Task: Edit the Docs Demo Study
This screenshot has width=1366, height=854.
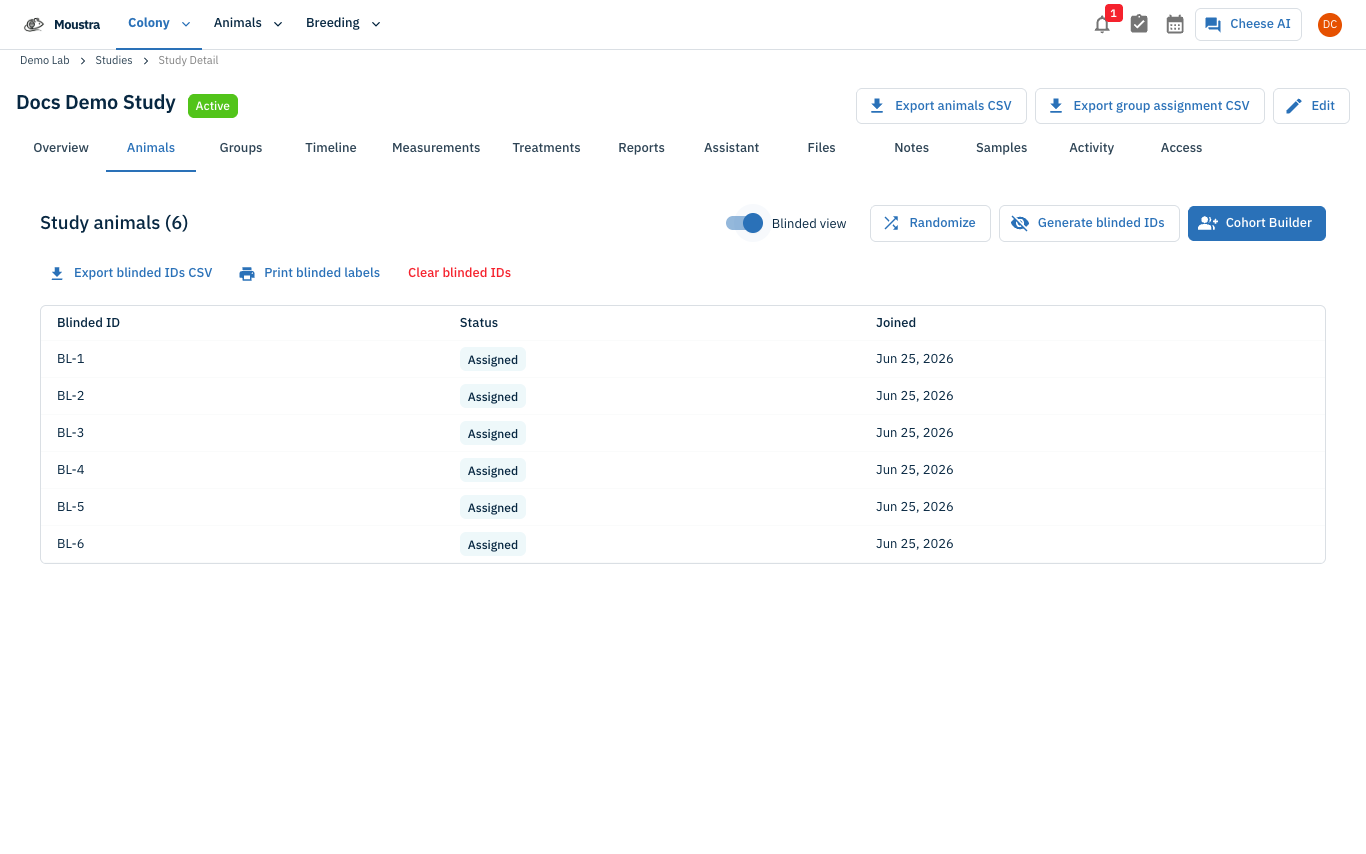Action: (1311, 106)
